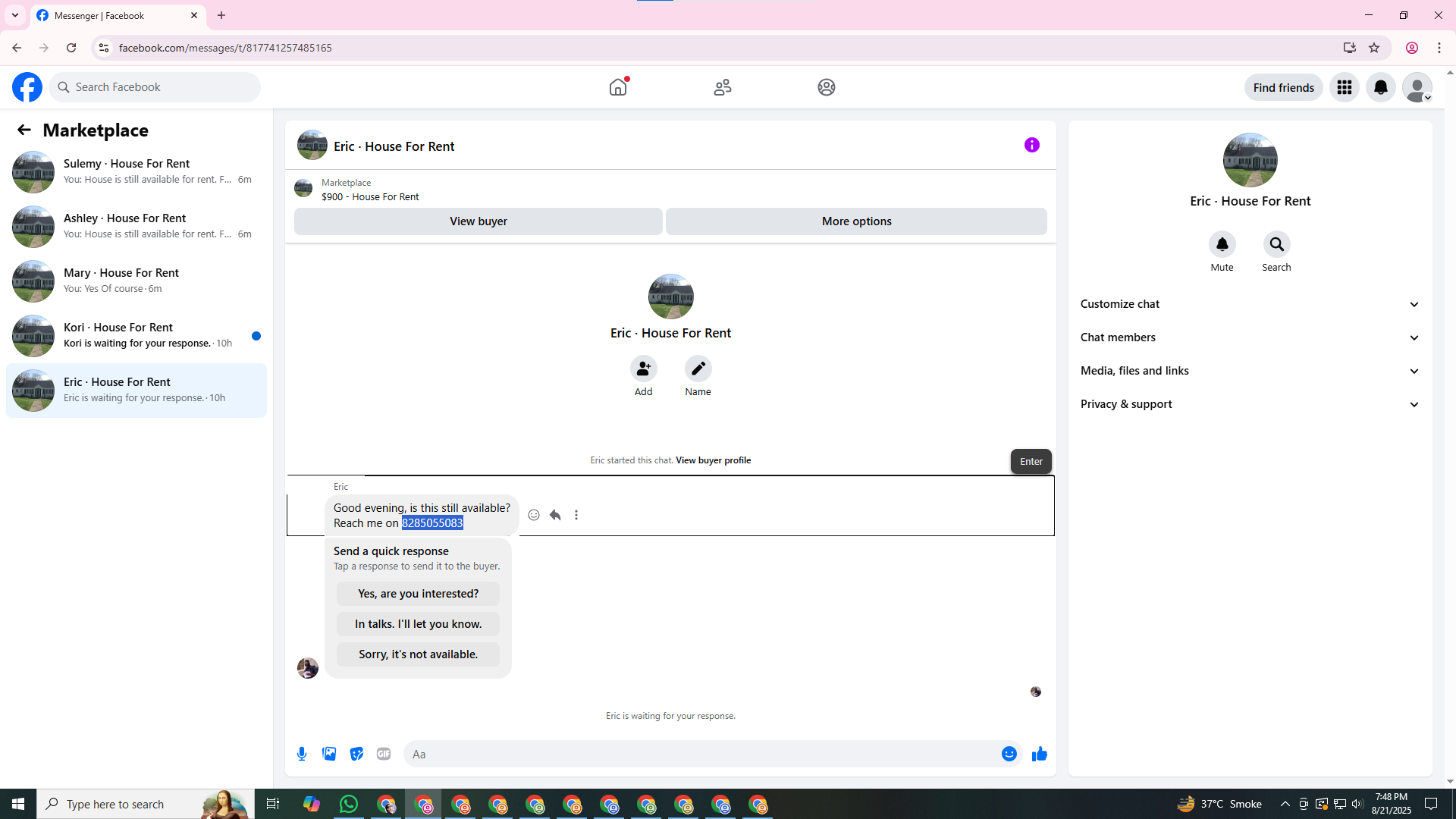Mute this conversation with bell icon
Viewport: 1456px width, 819px height.
click(x=1222, y=244)
